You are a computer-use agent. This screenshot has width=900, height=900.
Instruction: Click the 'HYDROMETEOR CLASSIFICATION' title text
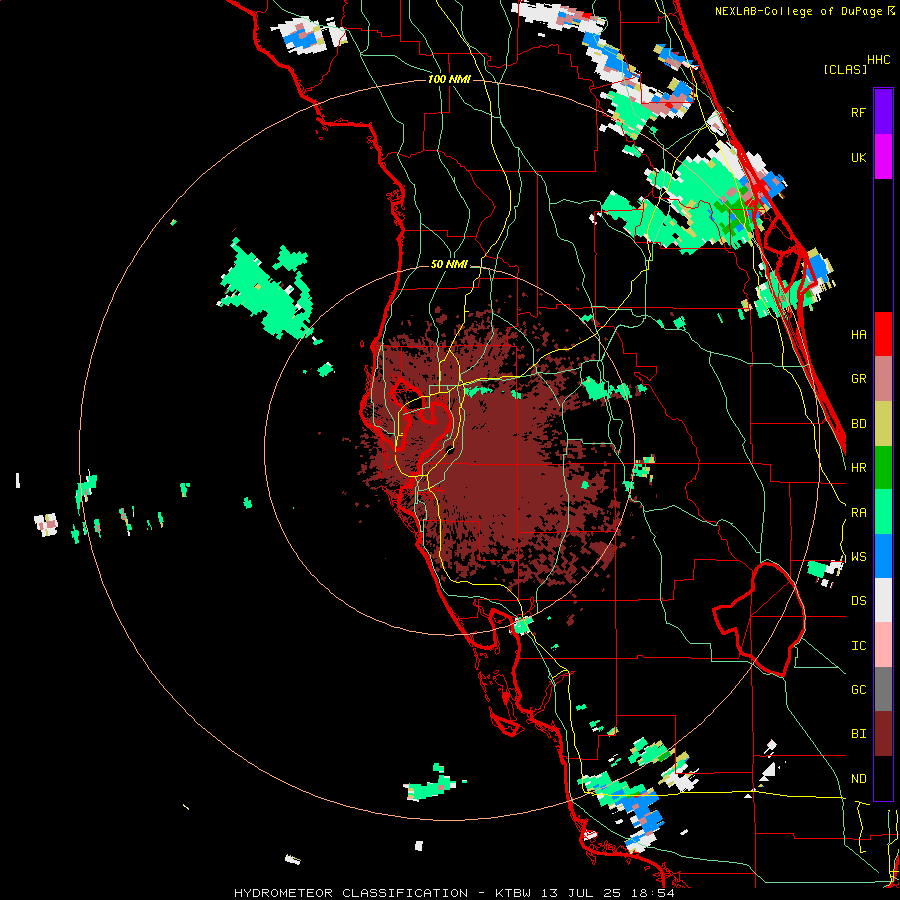tap(351, 893)
